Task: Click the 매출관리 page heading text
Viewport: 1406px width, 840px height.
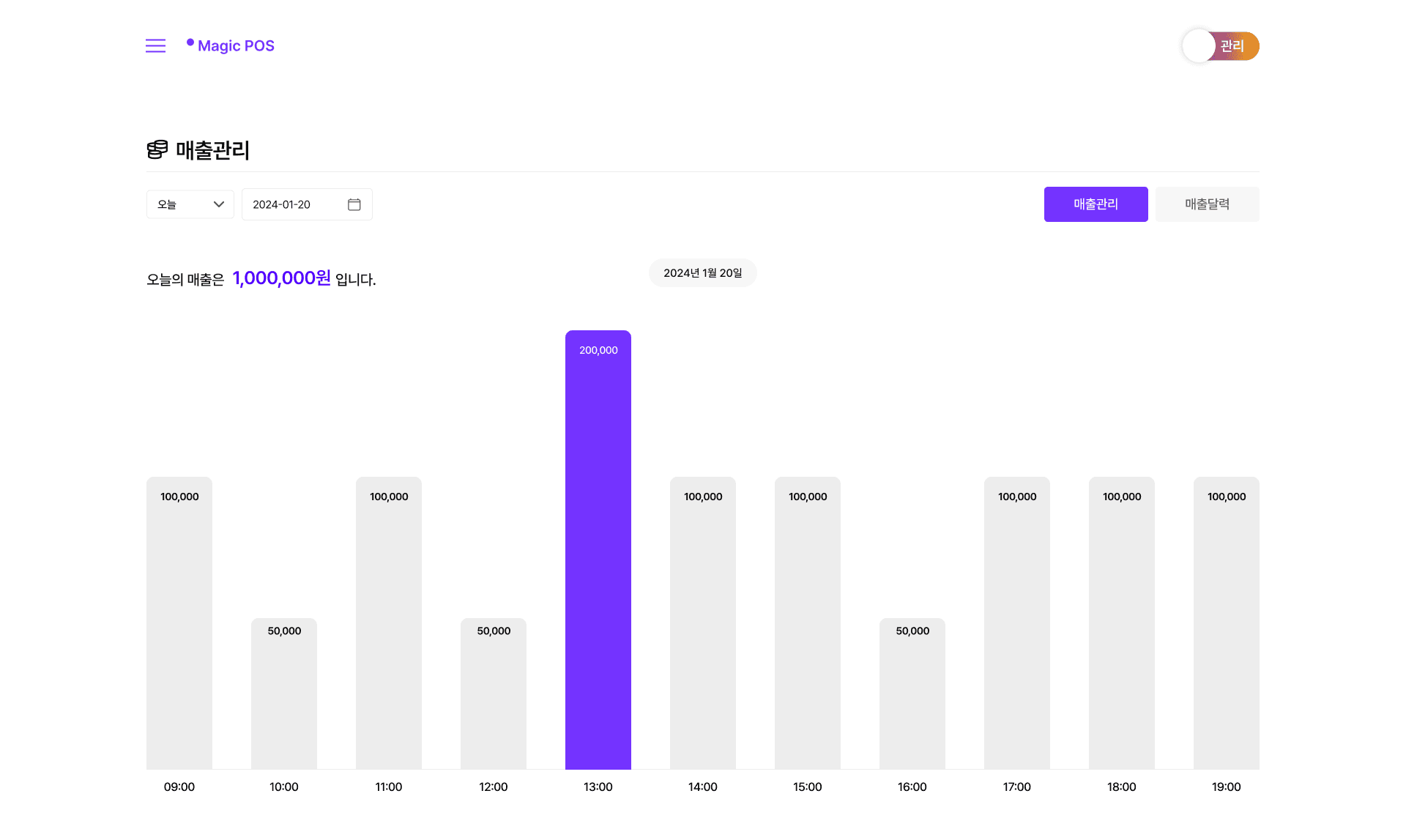Action: [213, 150]
